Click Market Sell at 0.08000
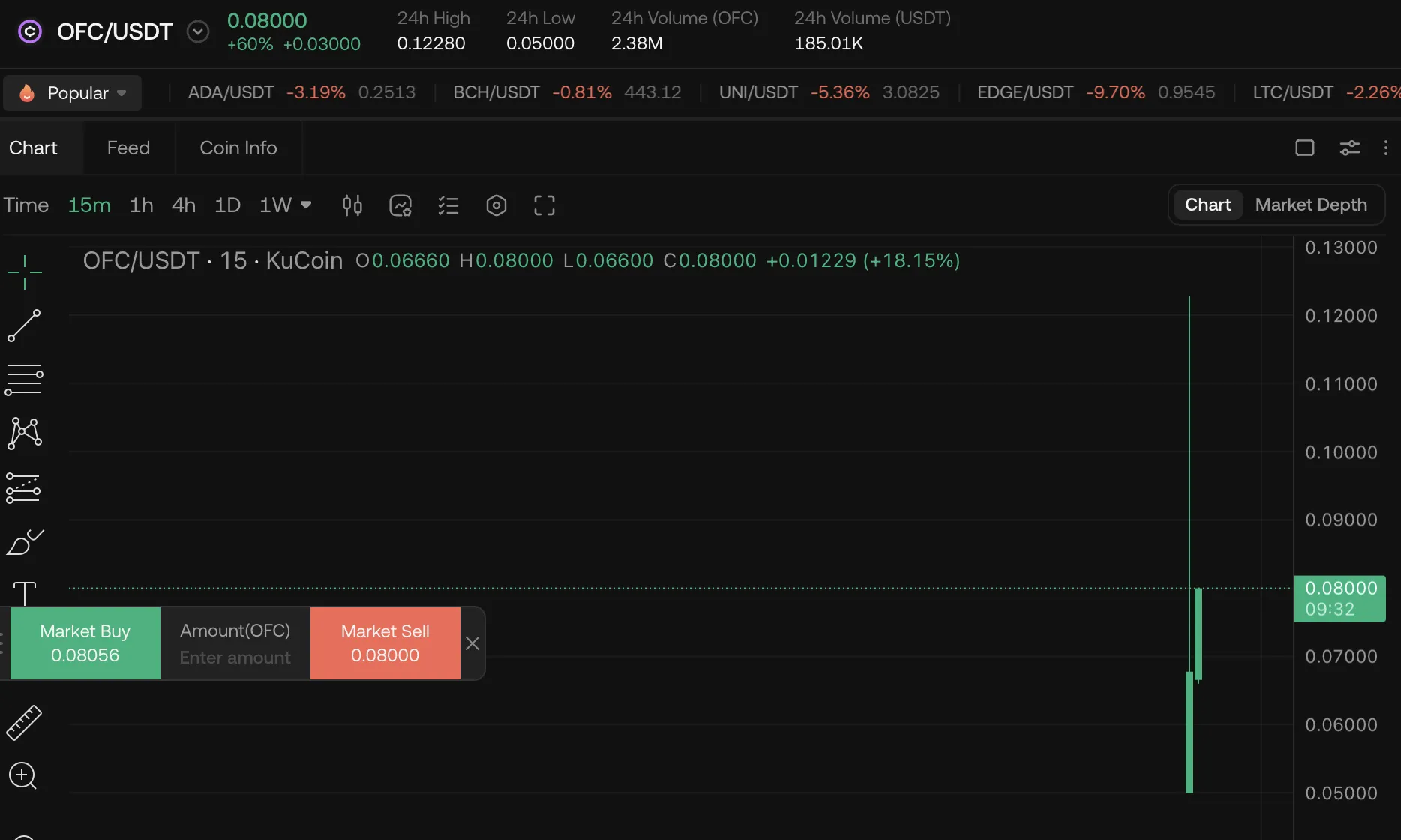The image size is (1401, 840). (385, 643)
